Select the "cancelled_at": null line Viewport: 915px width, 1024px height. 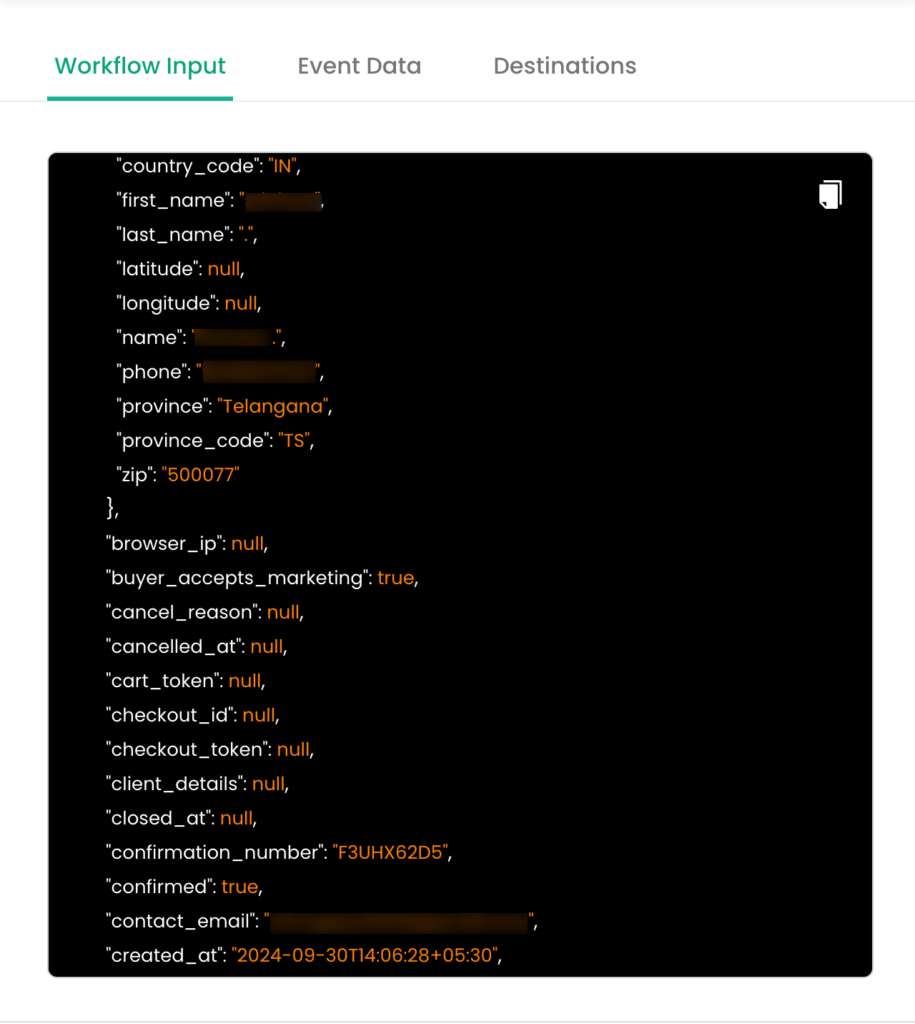197,647
